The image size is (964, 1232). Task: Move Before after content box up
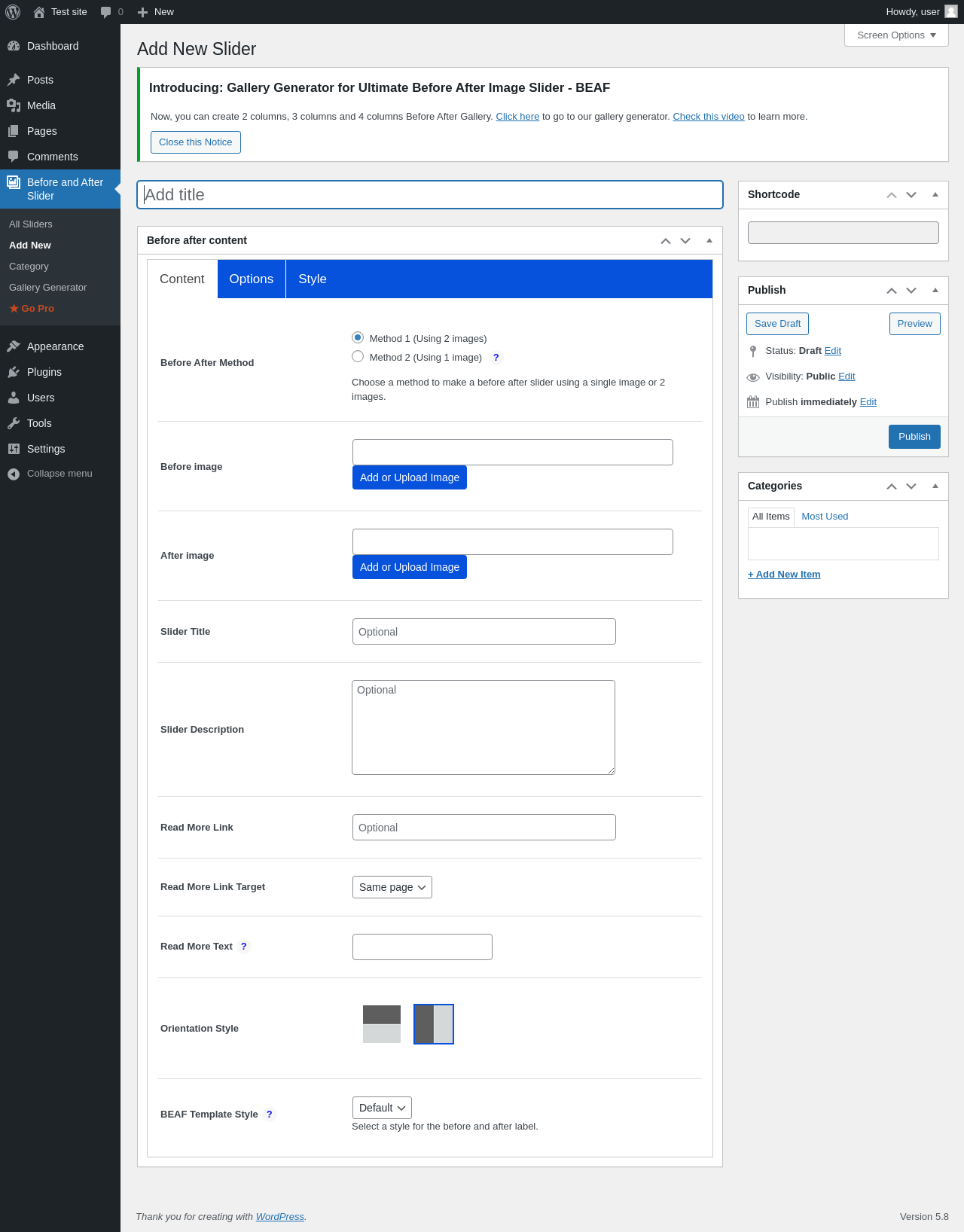coord(666,241)
